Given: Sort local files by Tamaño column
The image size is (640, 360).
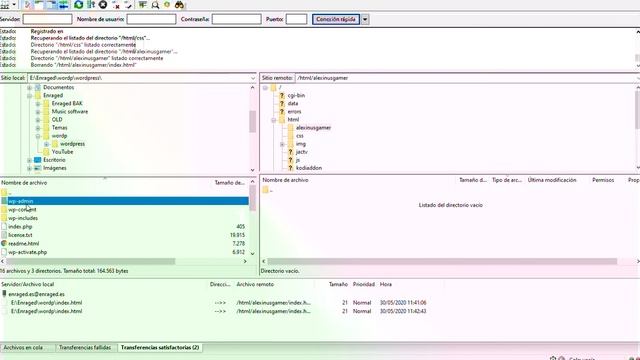Looking at the screenshot, I should pos(229,183).
